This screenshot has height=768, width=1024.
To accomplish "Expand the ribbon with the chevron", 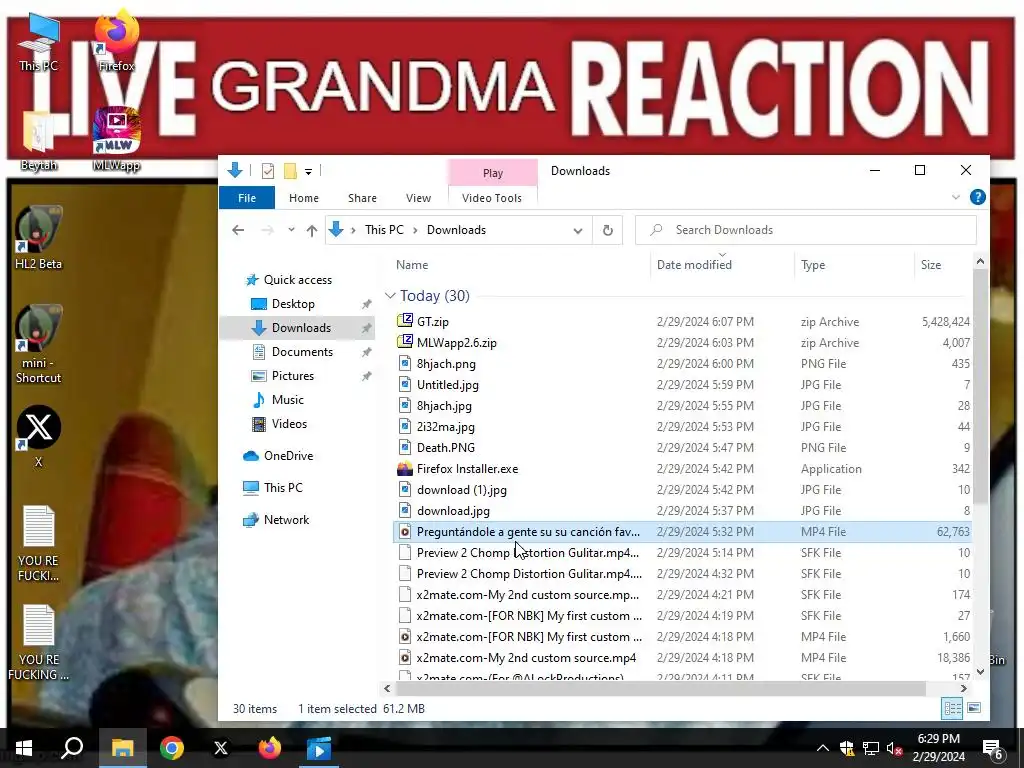I will pos(955,197).
